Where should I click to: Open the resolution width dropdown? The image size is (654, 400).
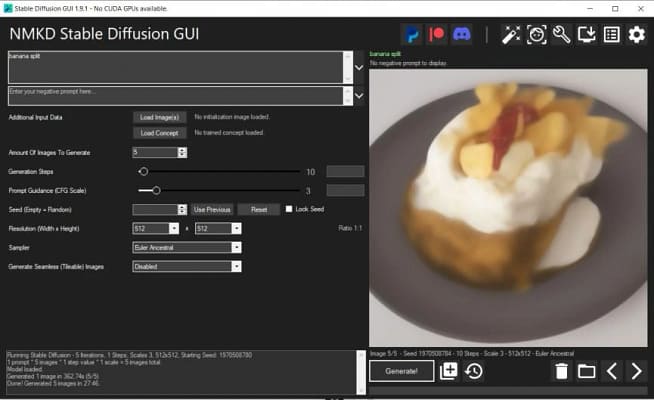coord(174,229)
